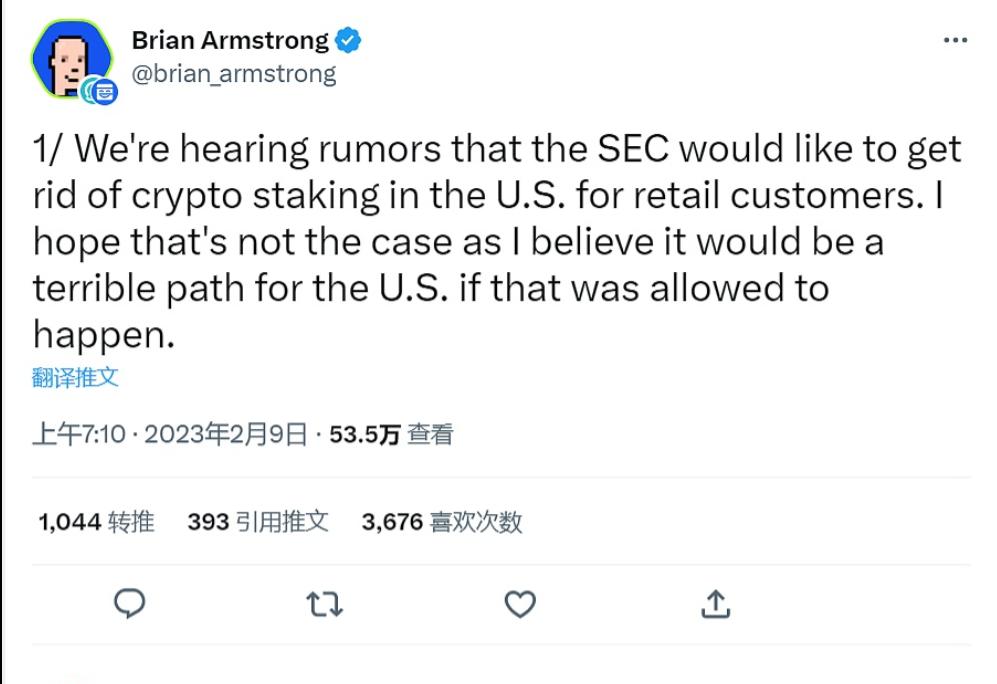Click the blue verified checkmark badge

347,41
